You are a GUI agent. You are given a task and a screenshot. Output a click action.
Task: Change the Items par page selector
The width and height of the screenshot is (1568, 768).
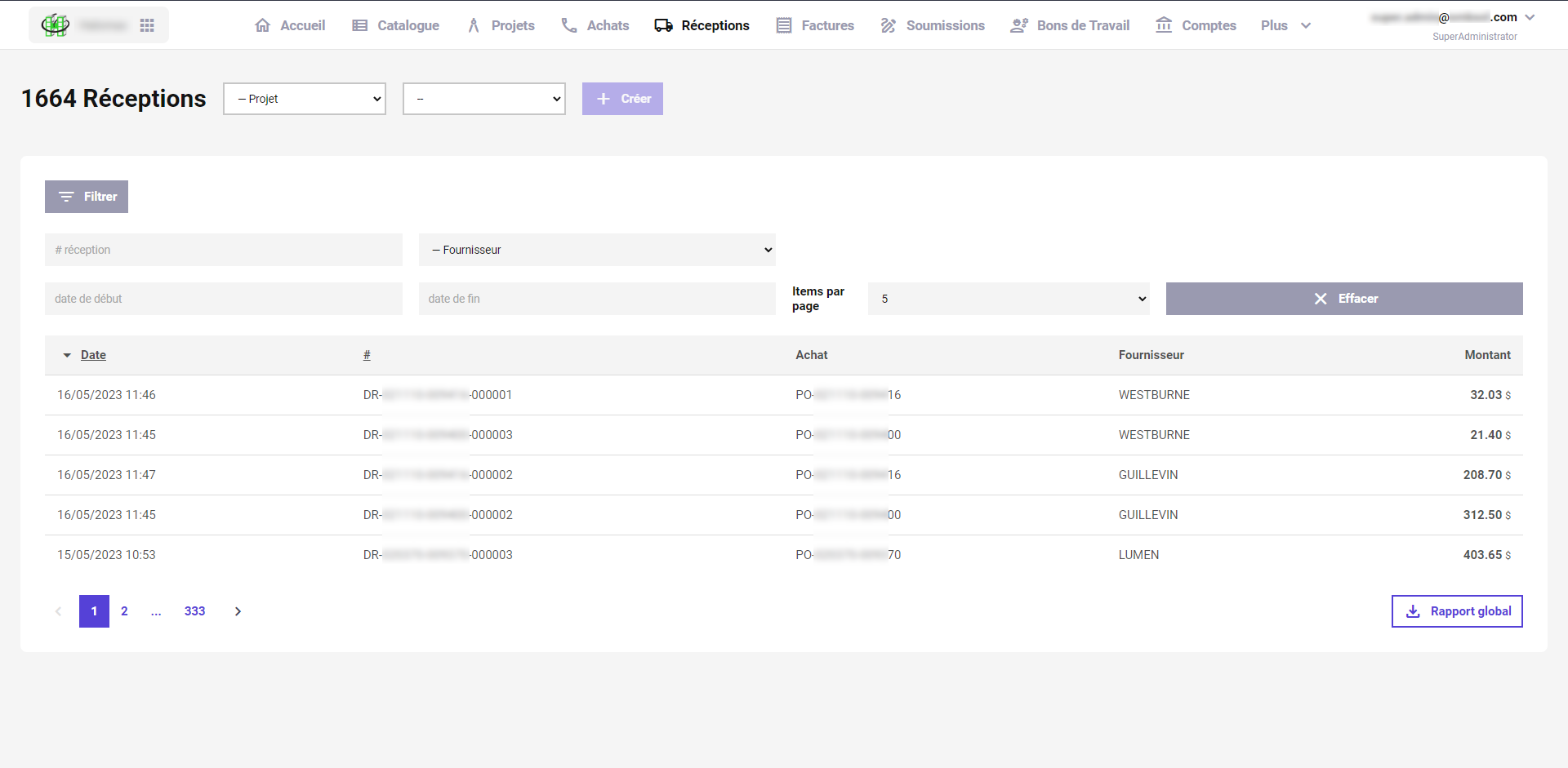pos(1008,299)
